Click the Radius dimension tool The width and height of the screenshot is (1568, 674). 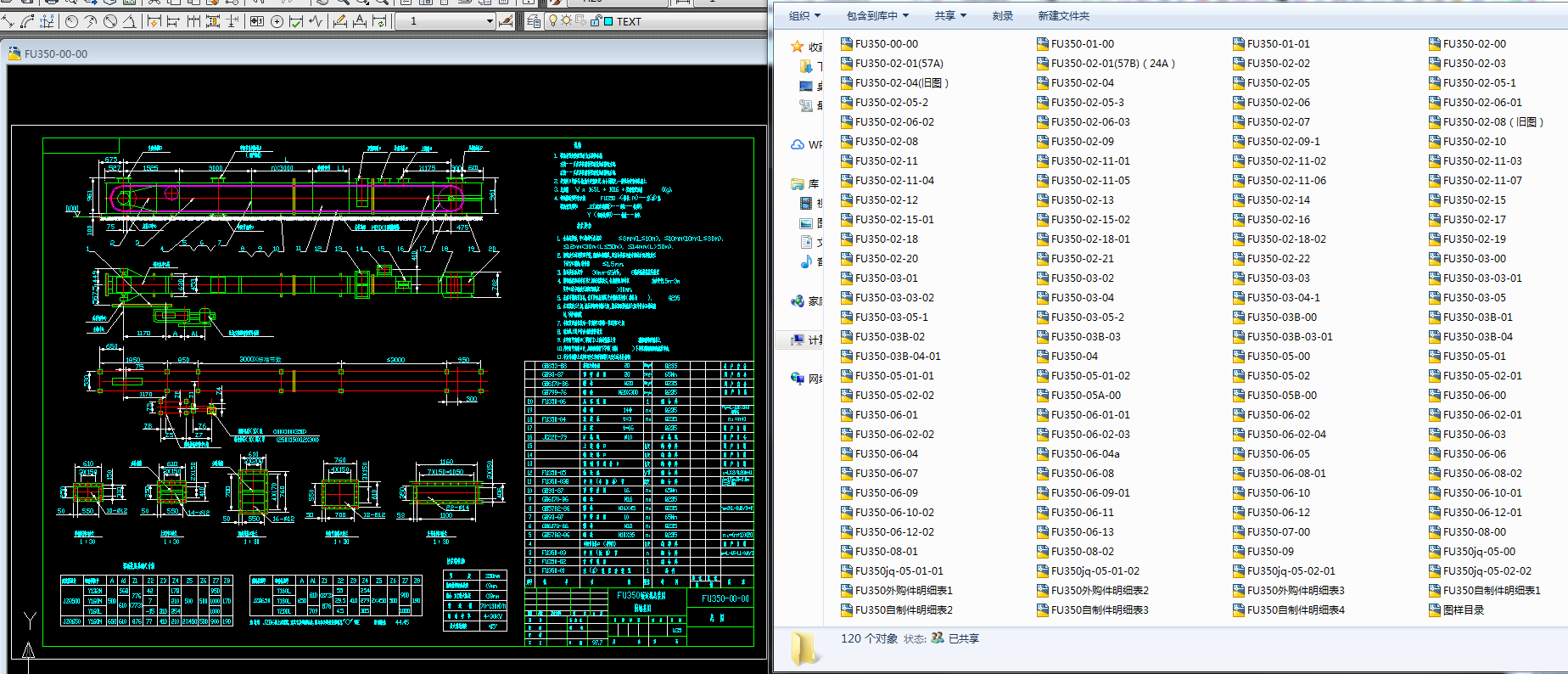(71, 21)
